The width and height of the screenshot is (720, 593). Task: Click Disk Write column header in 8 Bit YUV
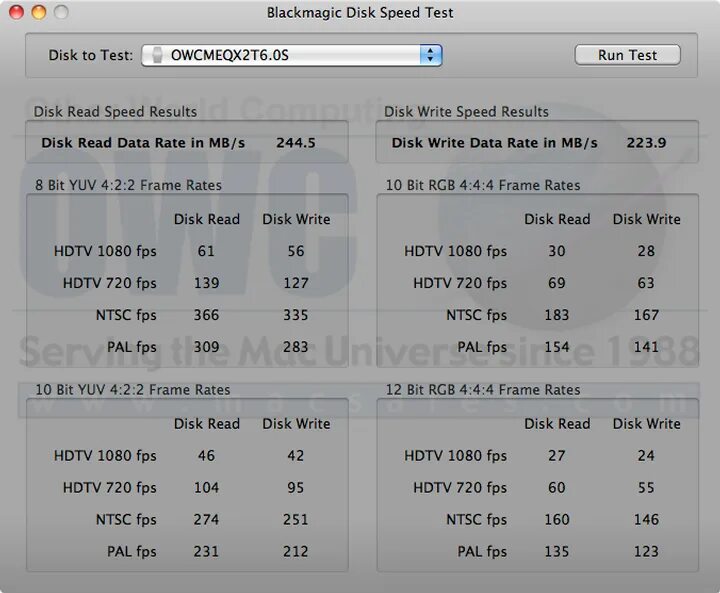click(296, 219)
